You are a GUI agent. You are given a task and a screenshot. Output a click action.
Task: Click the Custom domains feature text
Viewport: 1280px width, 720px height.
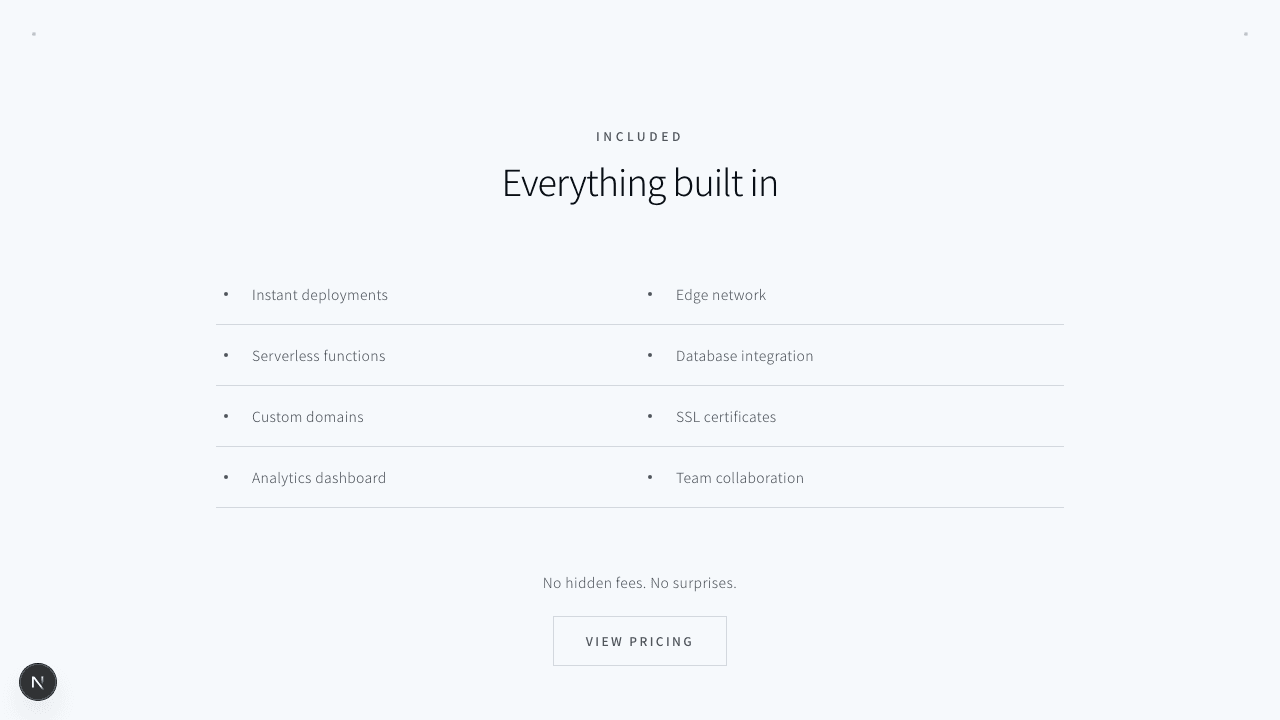click(x=308, y=417)
